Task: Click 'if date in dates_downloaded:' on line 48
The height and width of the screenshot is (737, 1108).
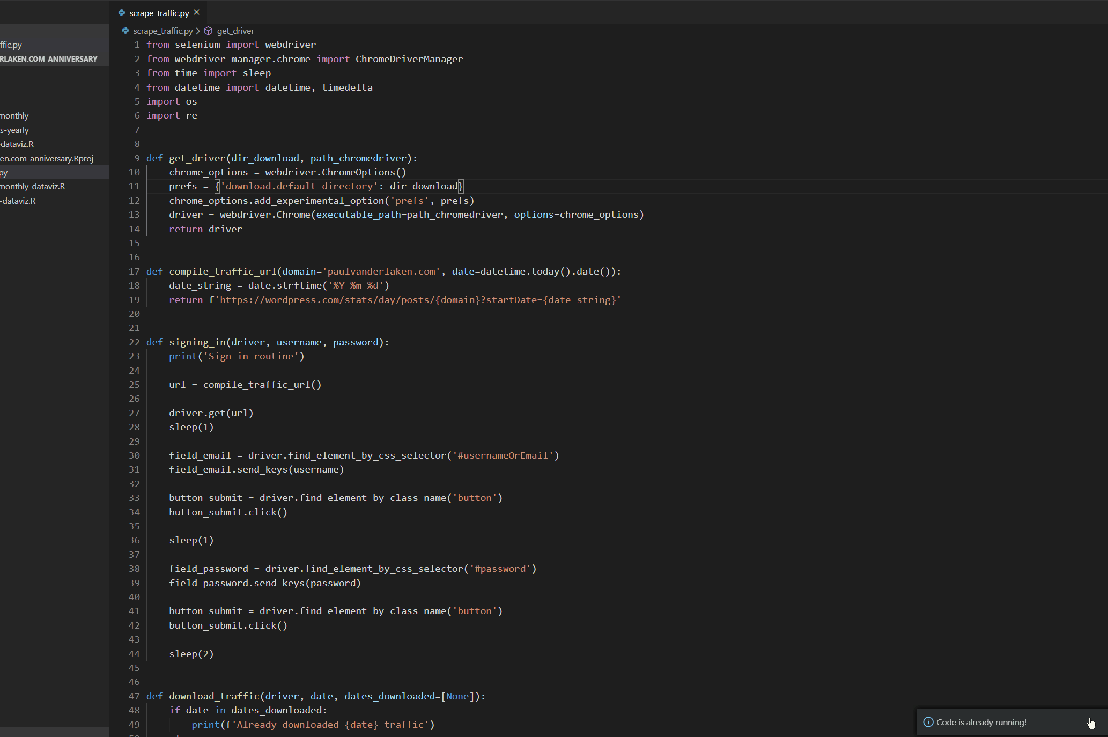Action: pos(248,711)
